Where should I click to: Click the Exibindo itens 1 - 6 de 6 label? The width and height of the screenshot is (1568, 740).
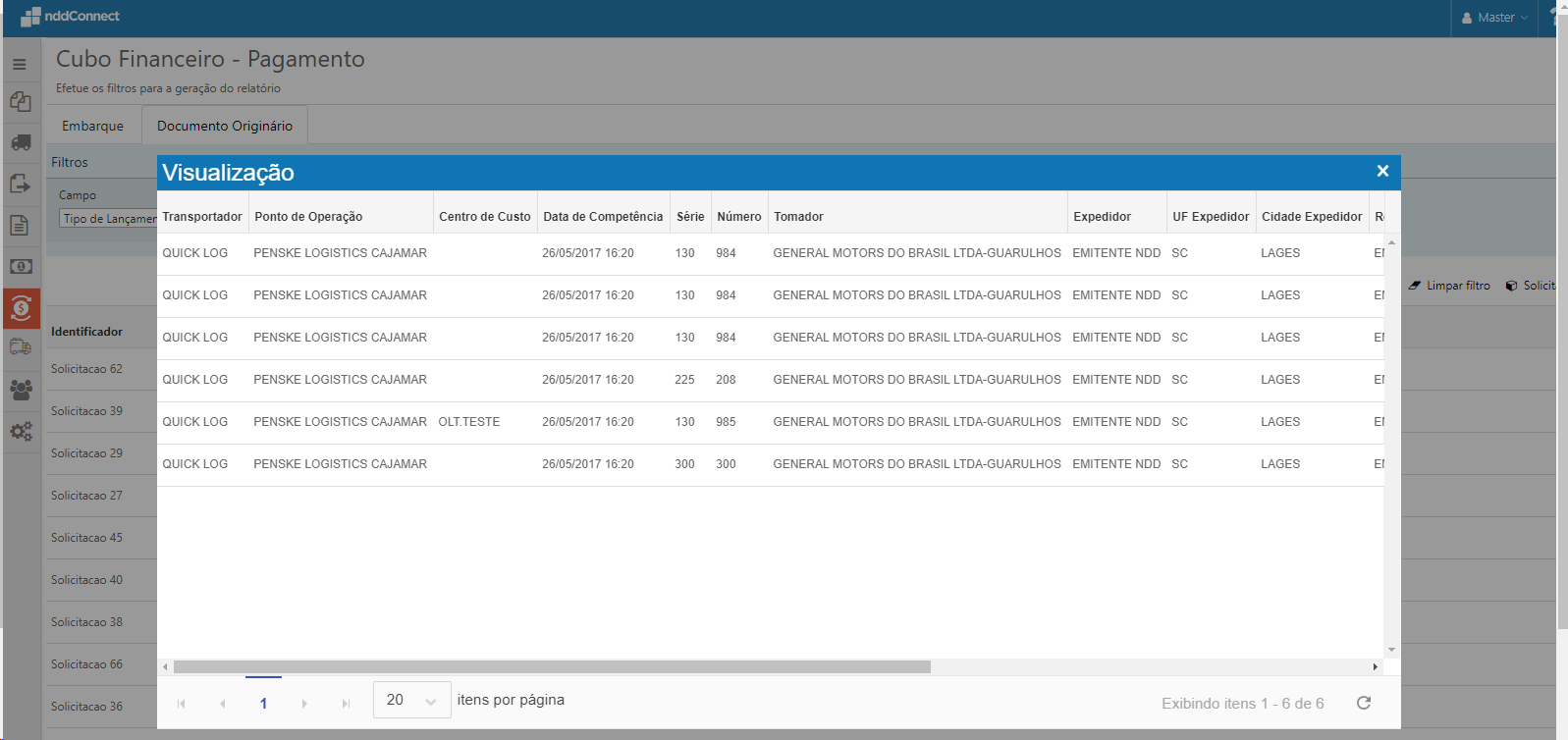pos(1242,704)
